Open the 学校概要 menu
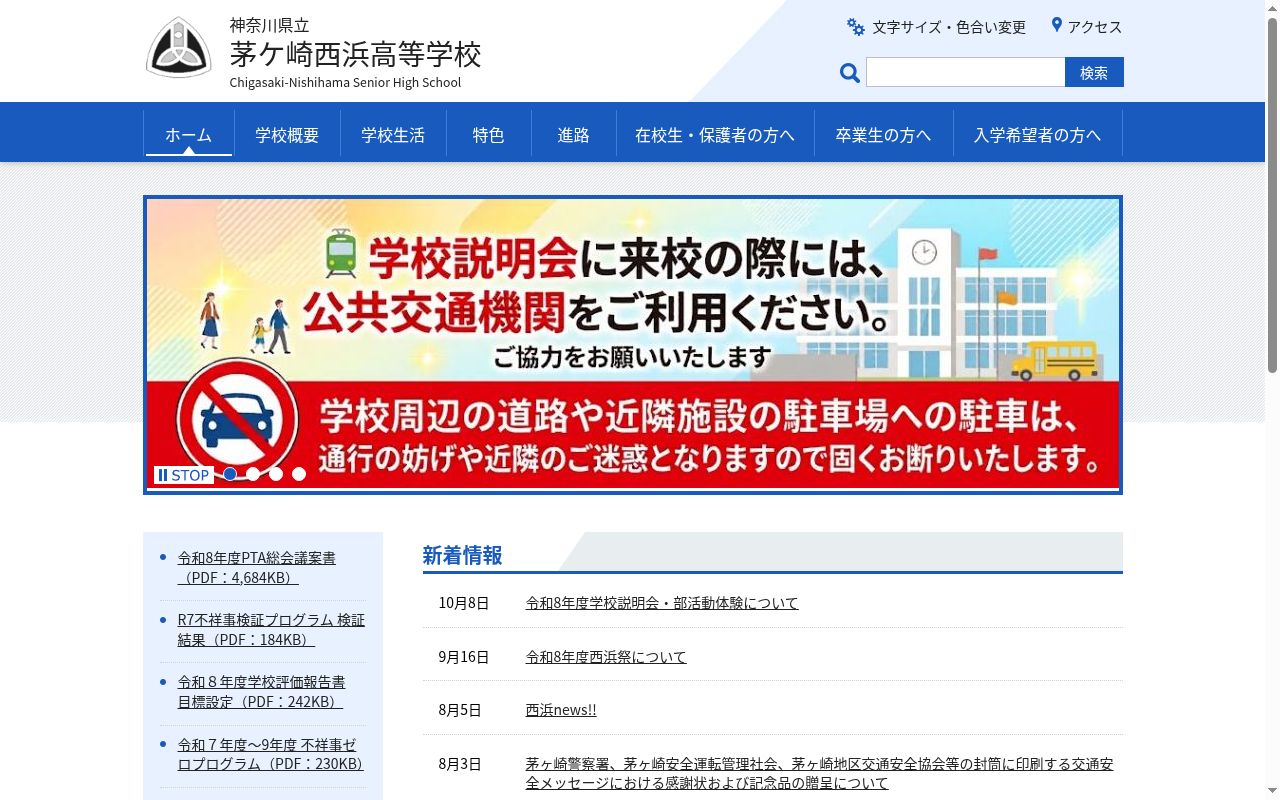1280x800 pixels. click(x=287, y=134)
